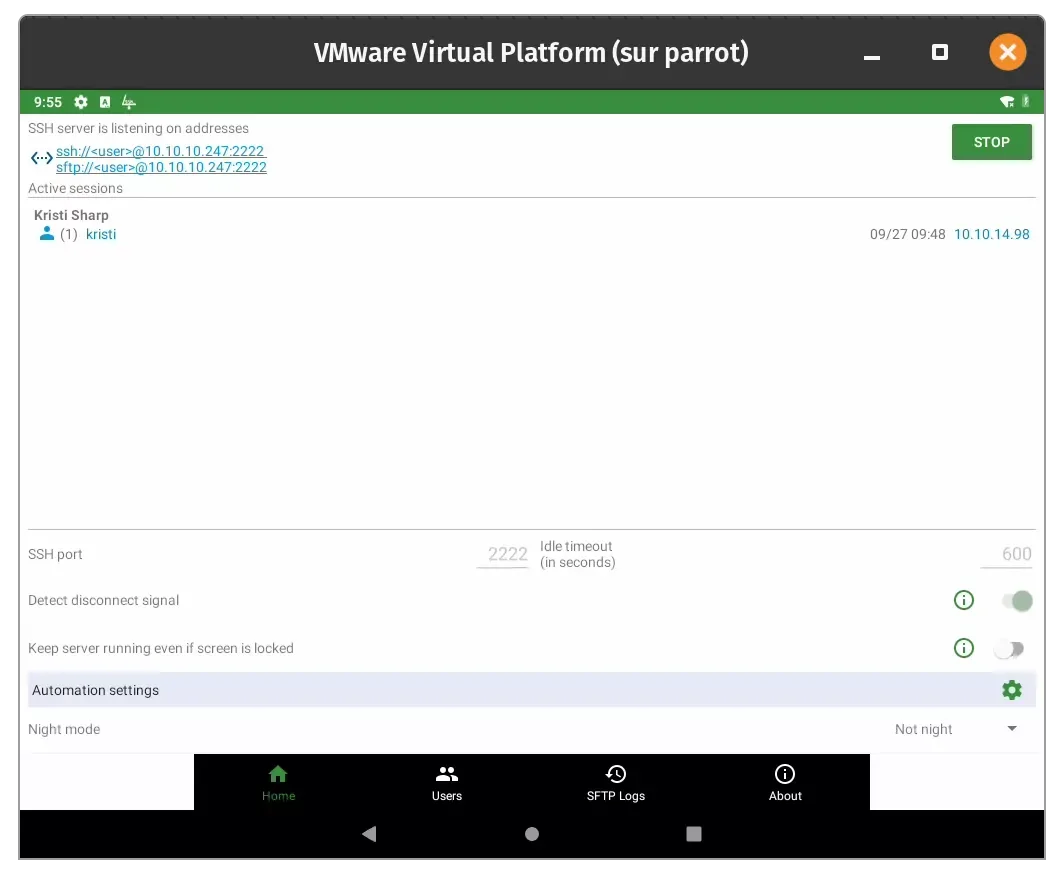Expand the Night mode dropdown arrow
This screenshot has height=878, width=1064.
(x=1012, y=729)
